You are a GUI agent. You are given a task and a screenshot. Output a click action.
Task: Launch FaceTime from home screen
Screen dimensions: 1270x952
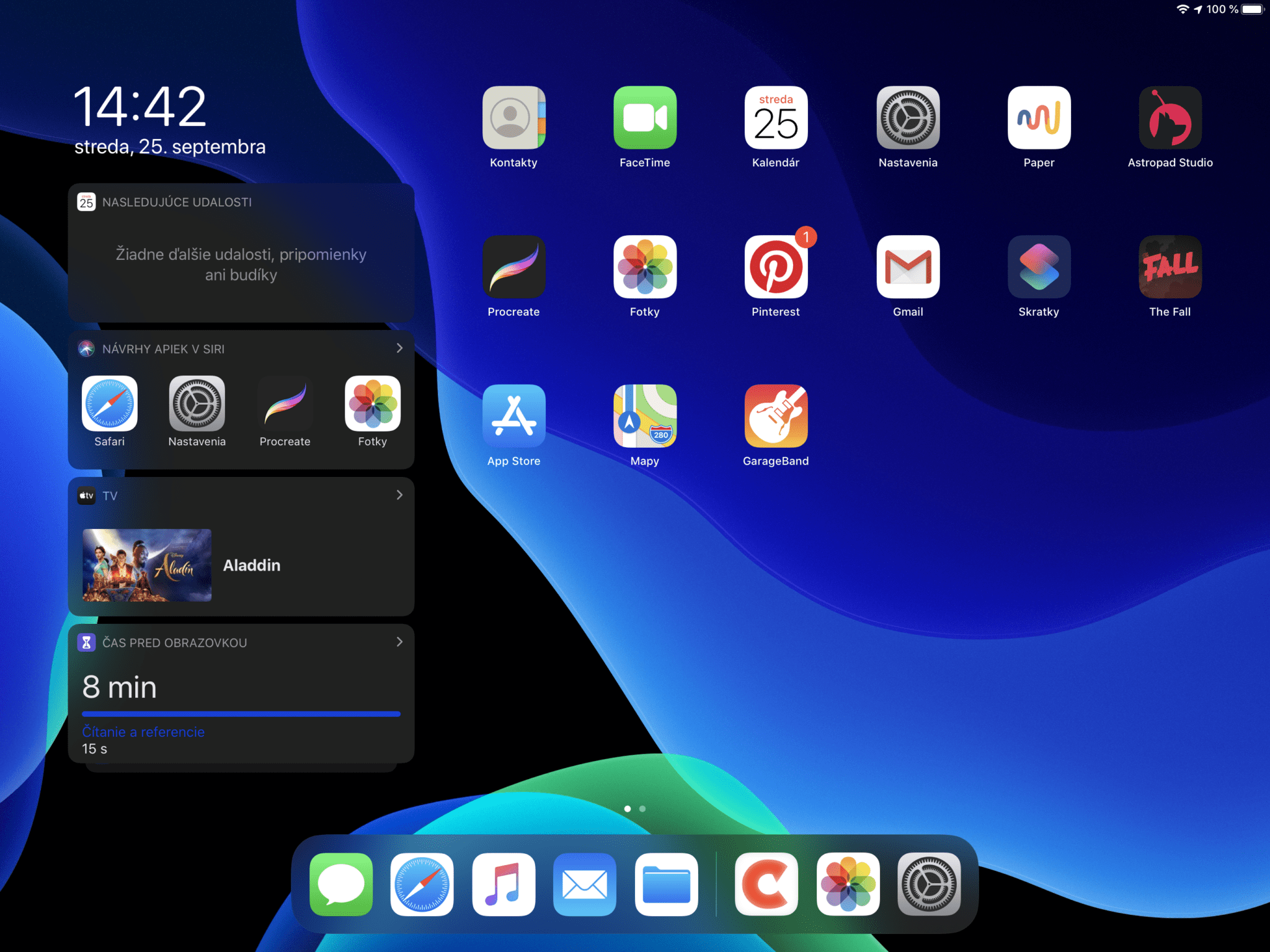coord(645,117)
